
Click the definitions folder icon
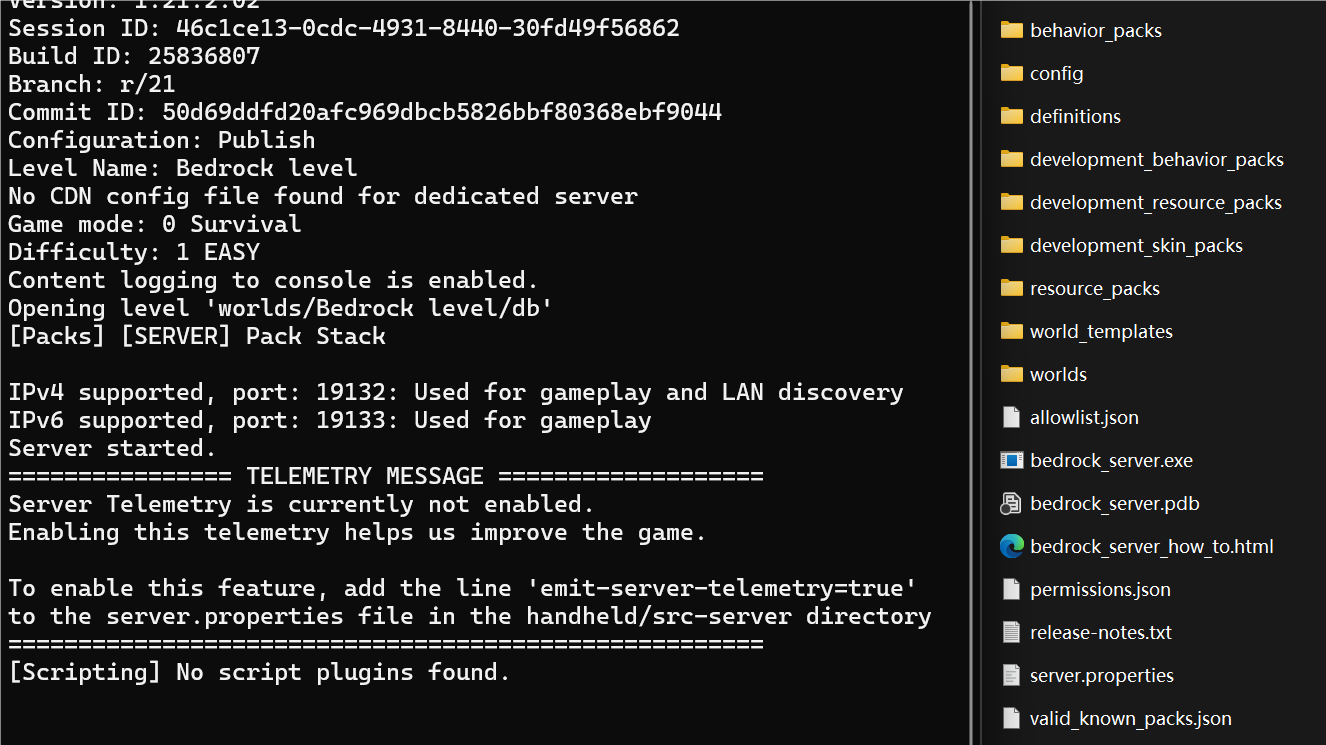pyautogui.click(x=1011, y=116)
